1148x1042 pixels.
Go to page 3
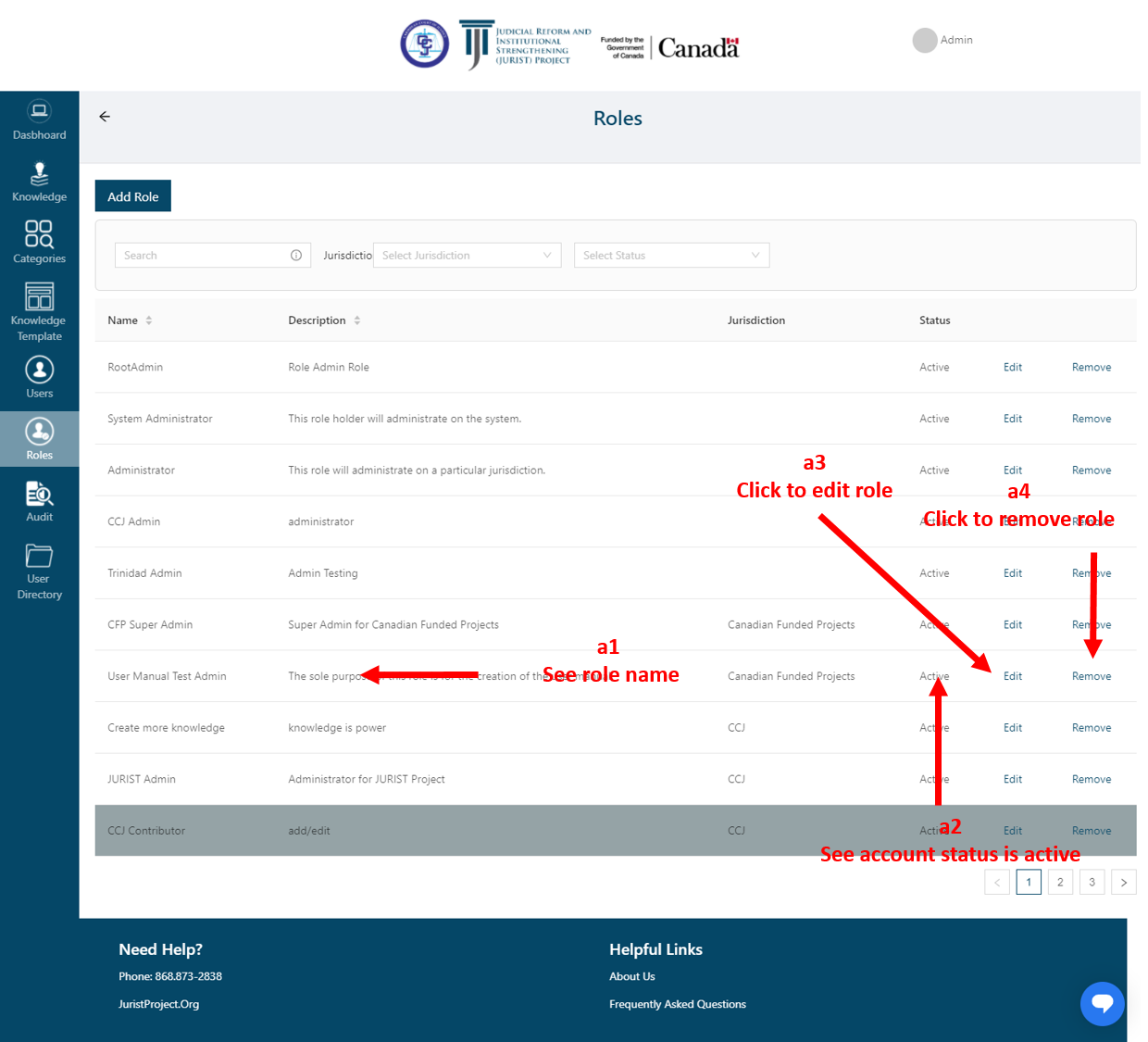[1092, 882]
